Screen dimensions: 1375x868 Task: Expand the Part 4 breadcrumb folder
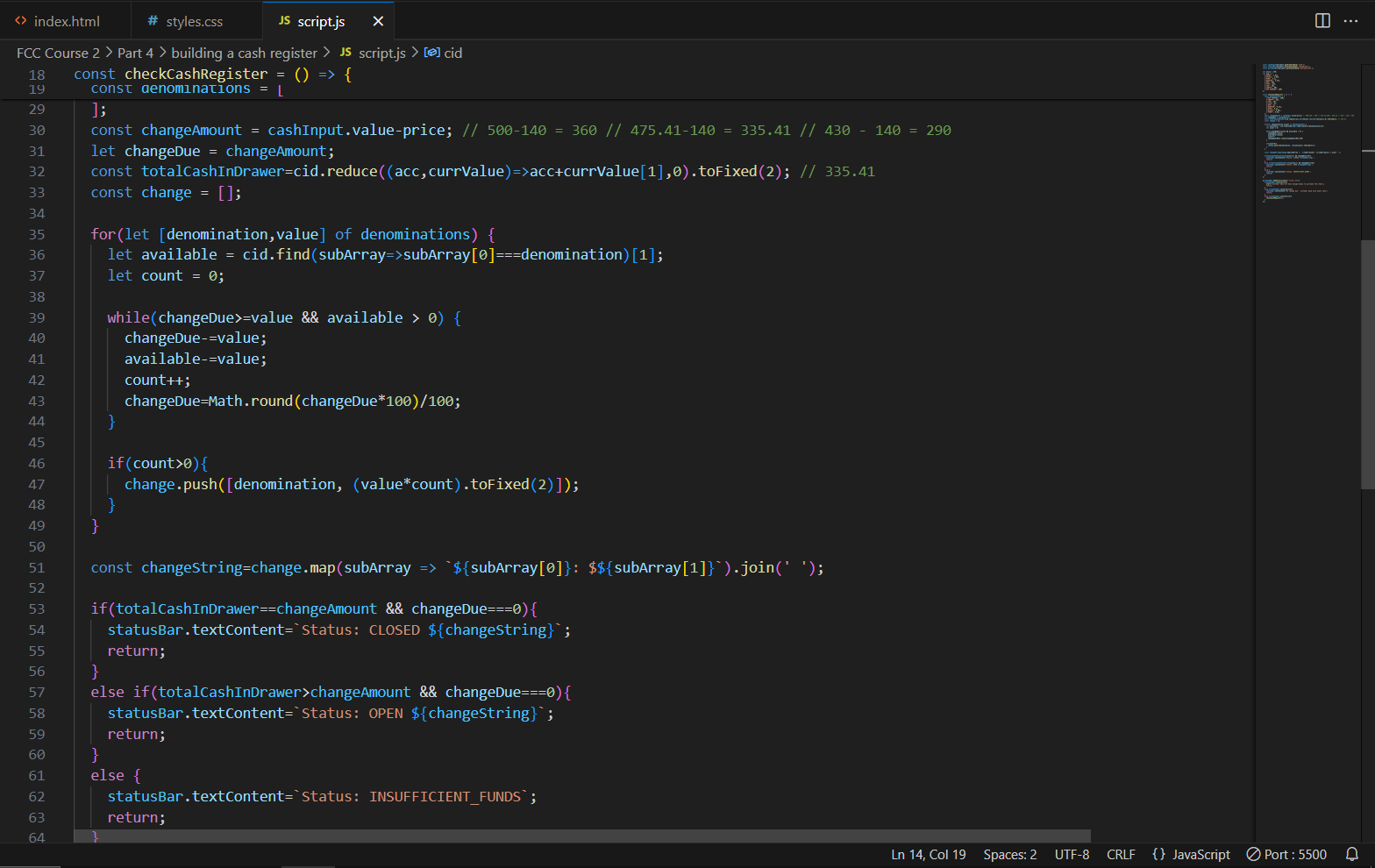(x=135, y=53)
